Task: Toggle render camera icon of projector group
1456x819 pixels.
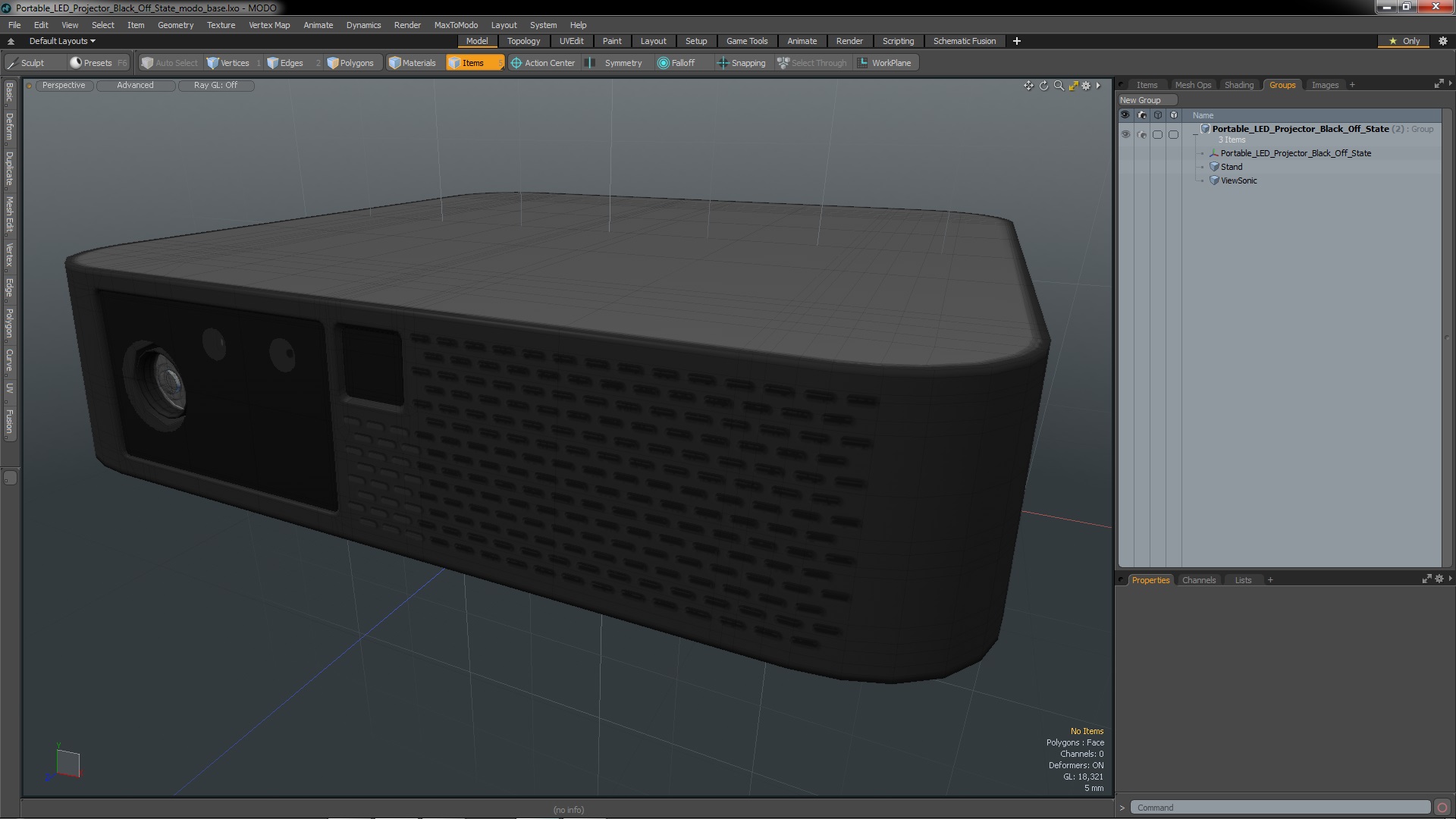Action: (x=1142, y=134)
